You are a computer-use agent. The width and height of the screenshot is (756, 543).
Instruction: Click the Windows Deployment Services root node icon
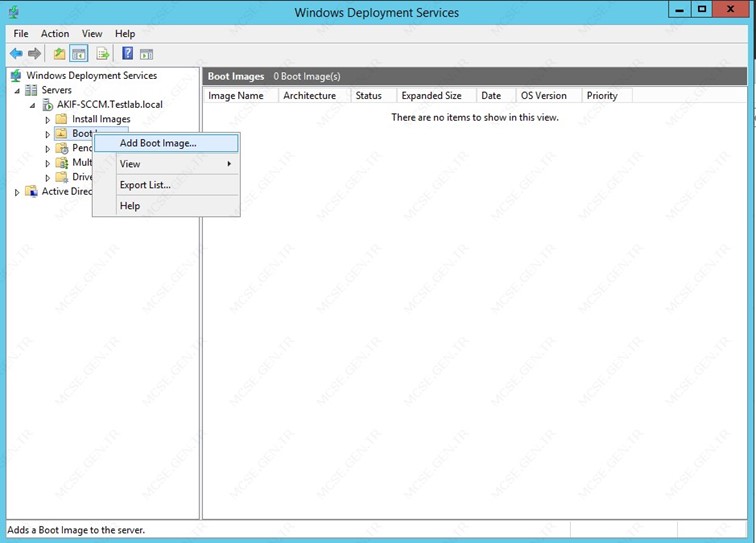click(x=16, y=75)
